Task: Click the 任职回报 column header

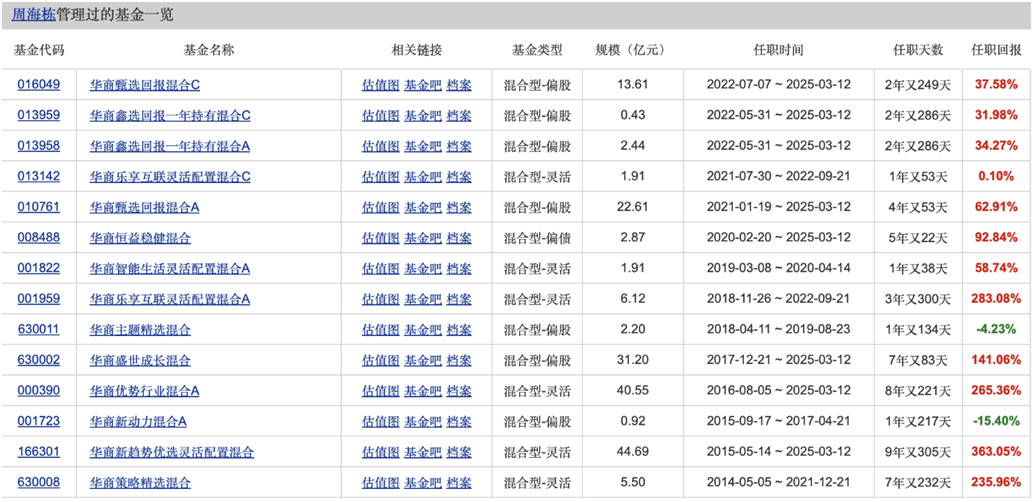Action: click(996, 50)
